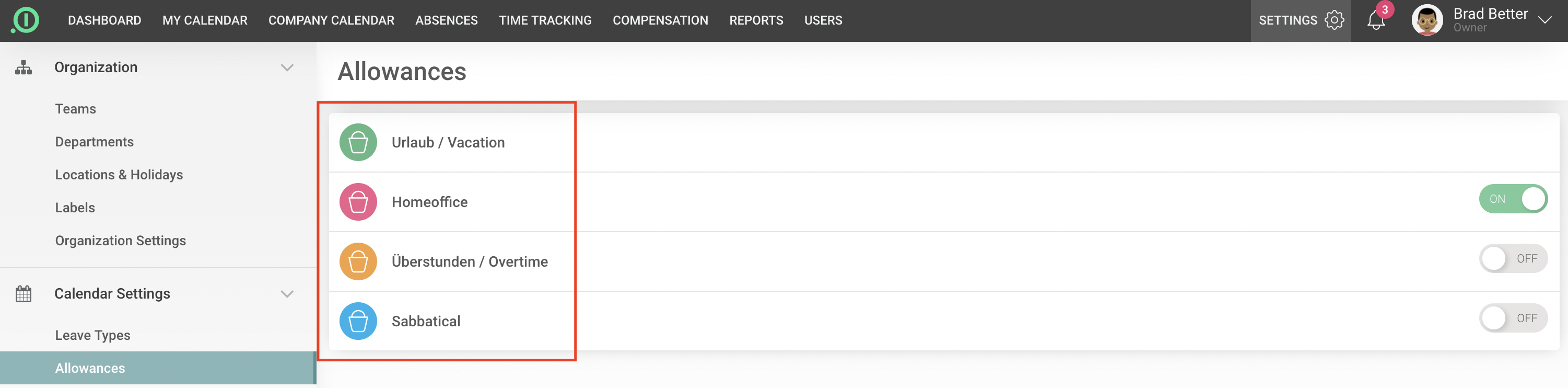Image resolution: width=1568 pixels, height=388 pixels.
Task: Open the notifications bell icon
Action: click(1375, 21)
